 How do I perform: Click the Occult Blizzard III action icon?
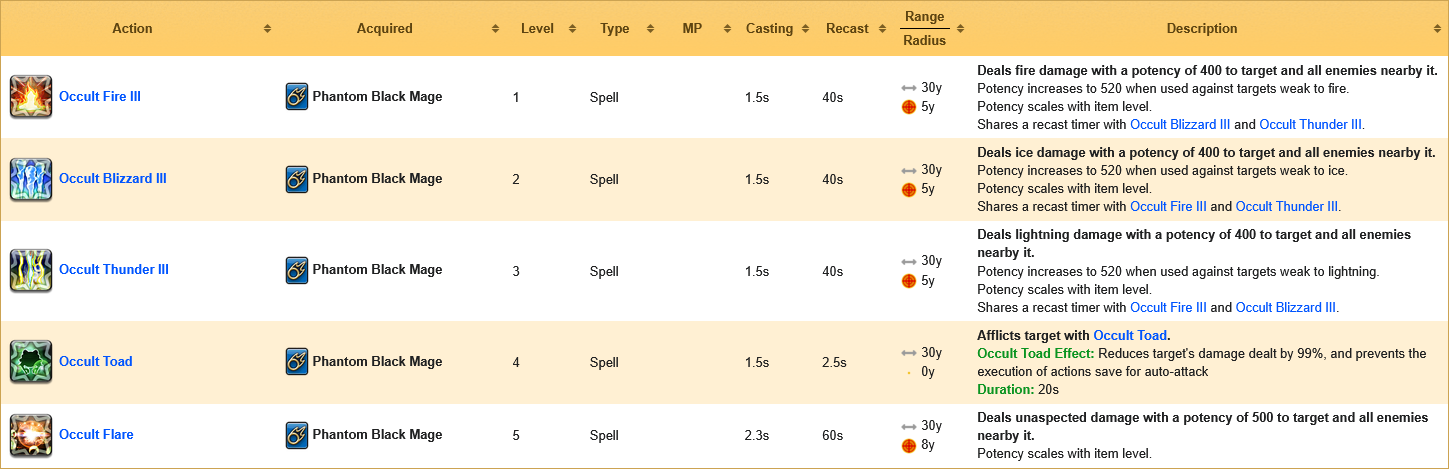coord(31,179)
